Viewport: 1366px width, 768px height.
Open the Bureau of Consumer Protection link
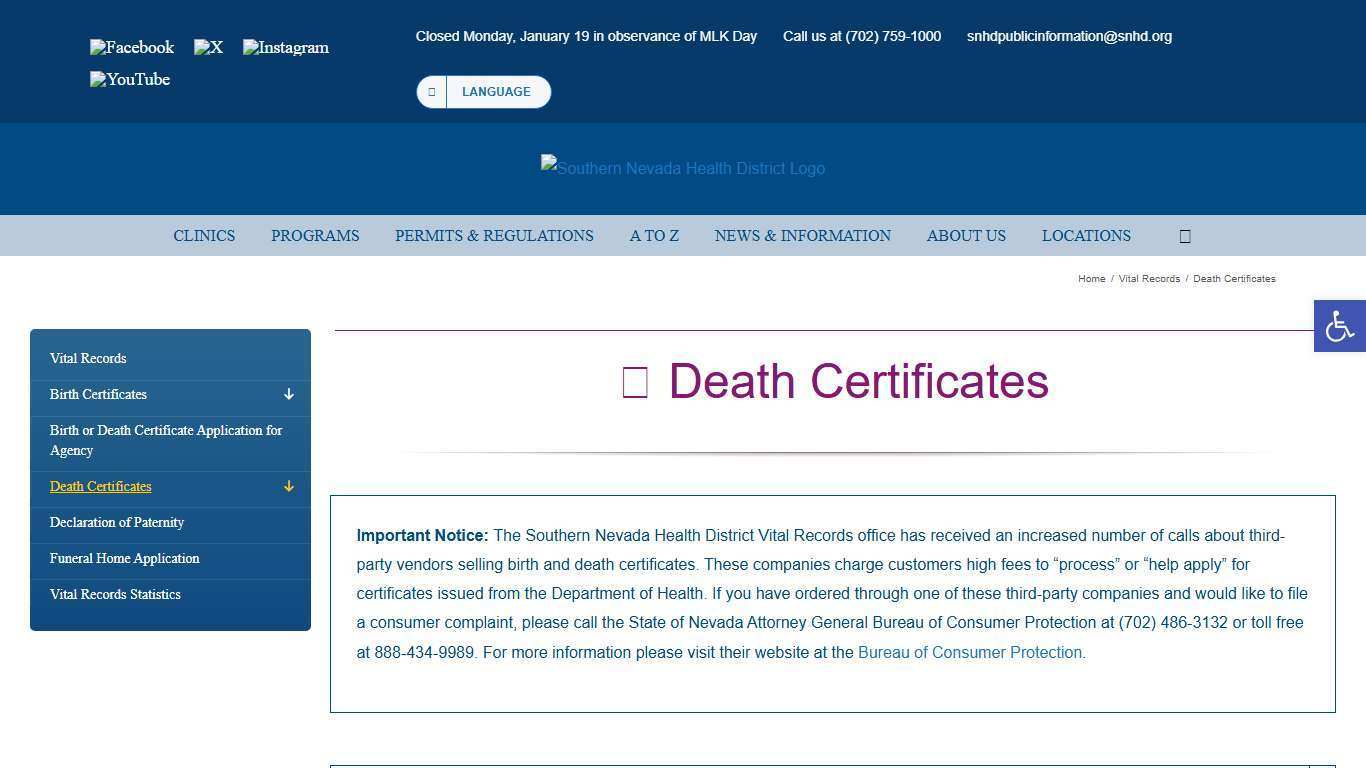(x=969, y=652)
